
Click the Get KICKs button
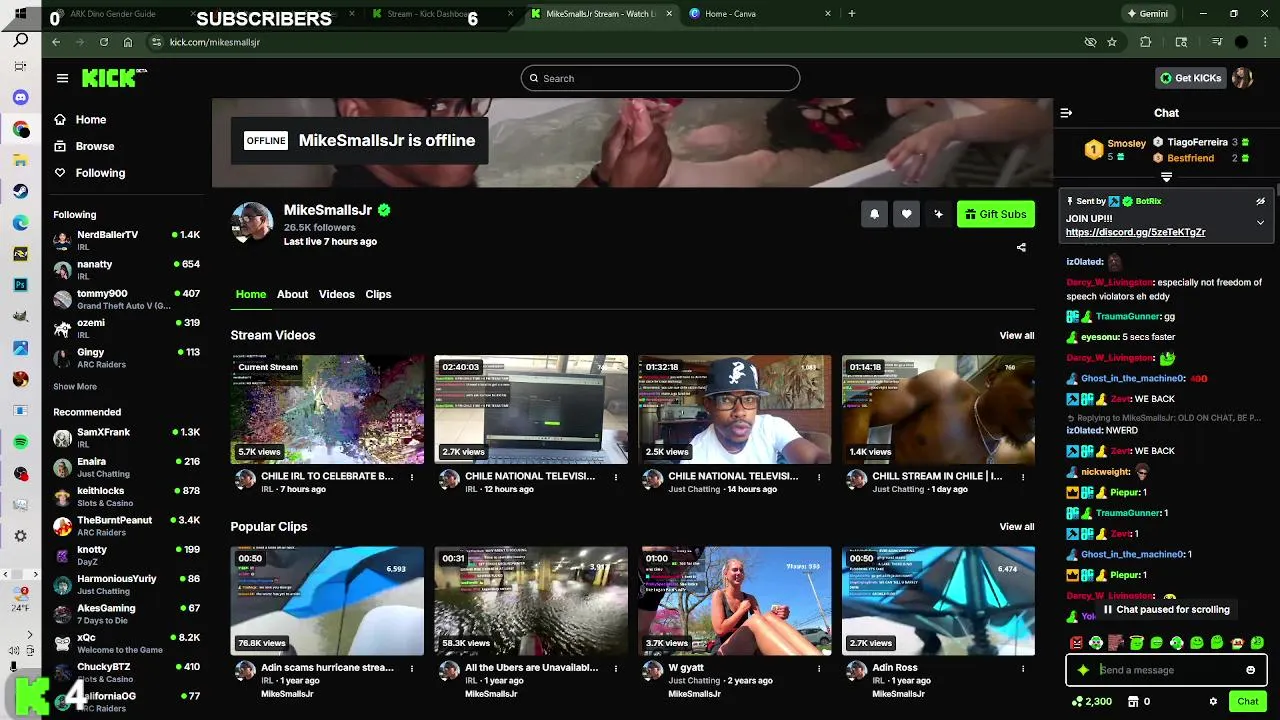coord(1190,78)
